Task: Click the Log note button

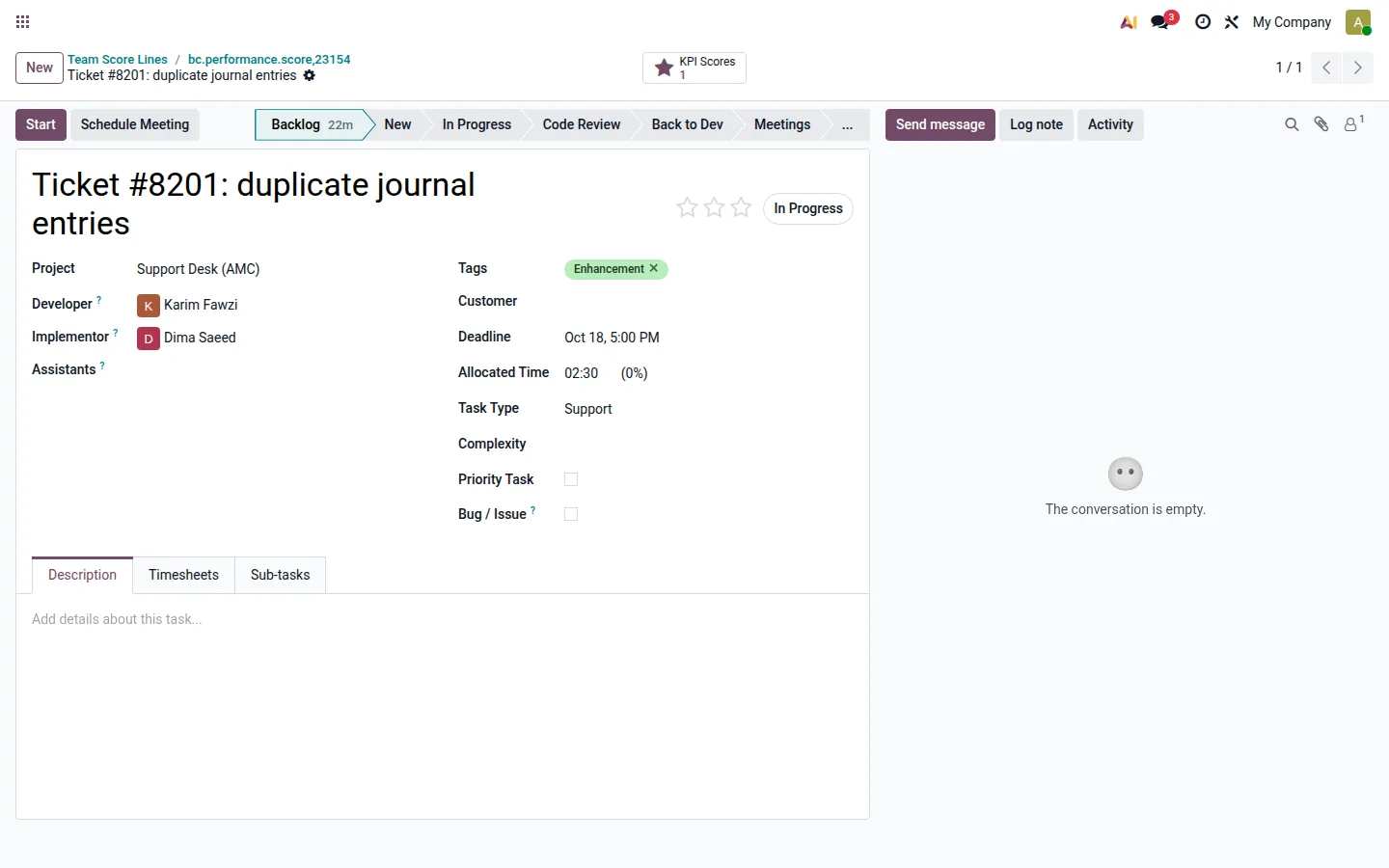Action: click(x=1036, y=124)
